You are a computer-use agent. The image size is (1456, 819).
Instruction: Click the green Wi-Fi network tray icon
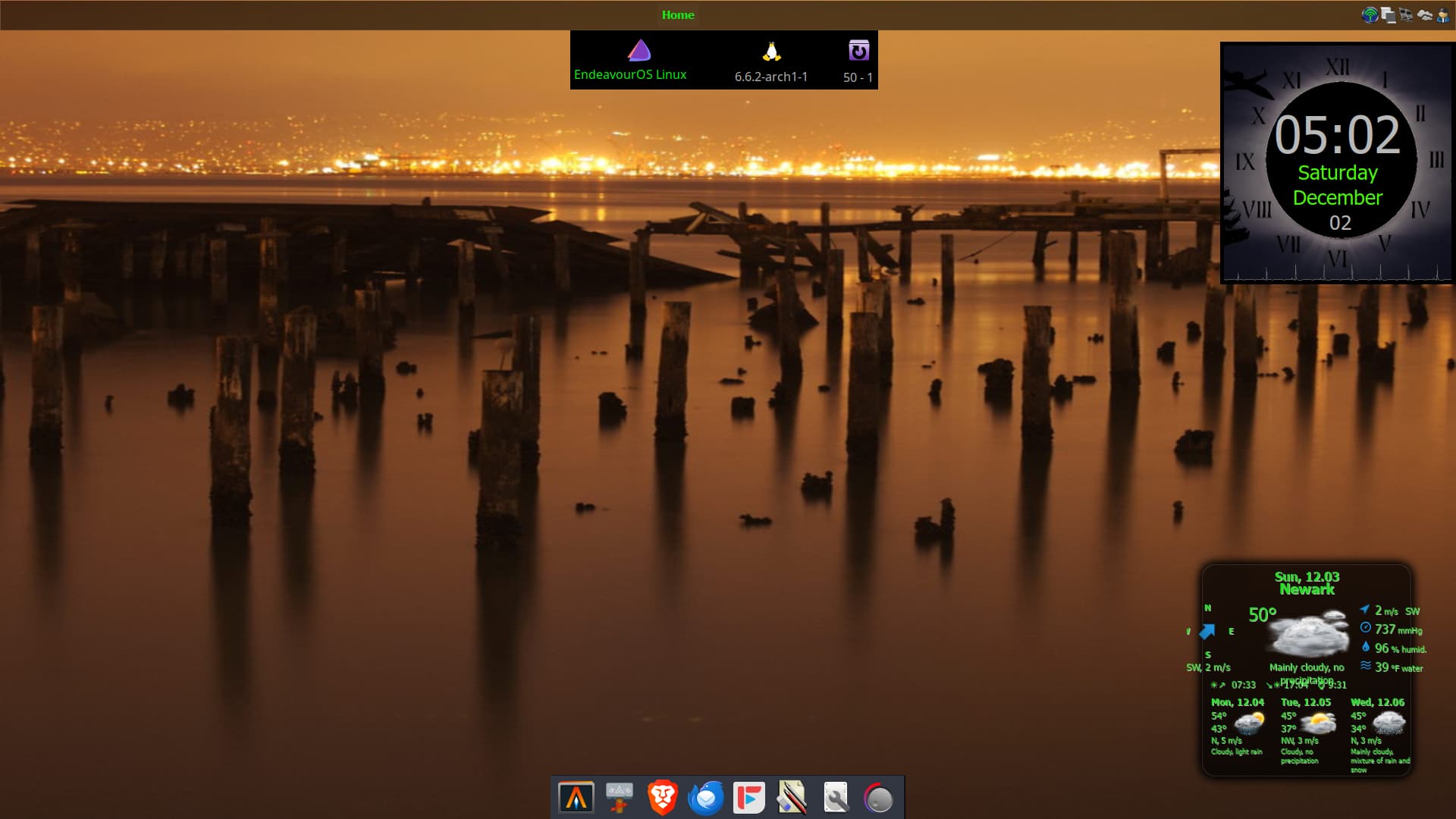click(1370, 15)
